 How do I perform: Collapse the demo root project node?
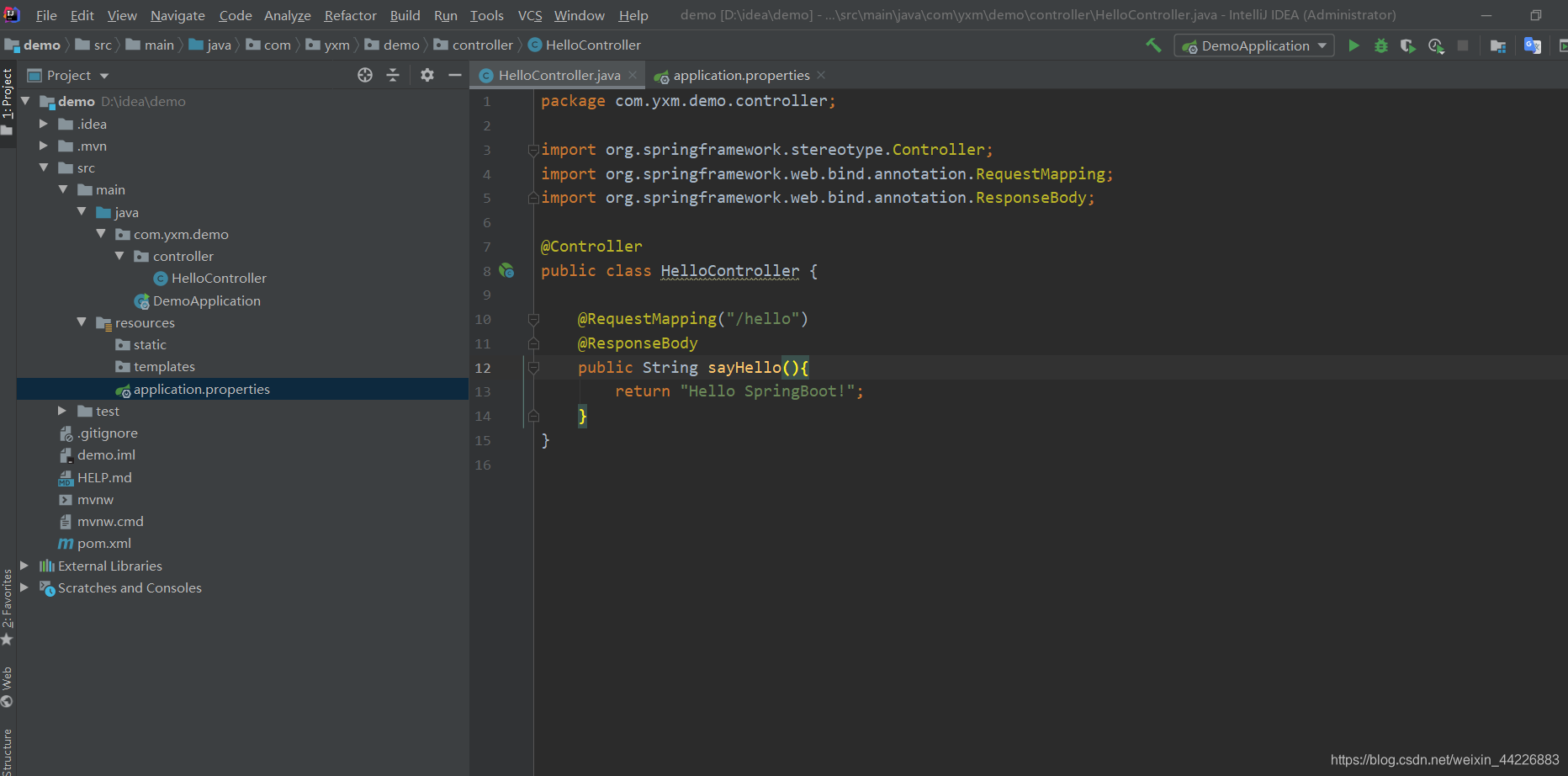pyautogui.click(x=25, y=101)
